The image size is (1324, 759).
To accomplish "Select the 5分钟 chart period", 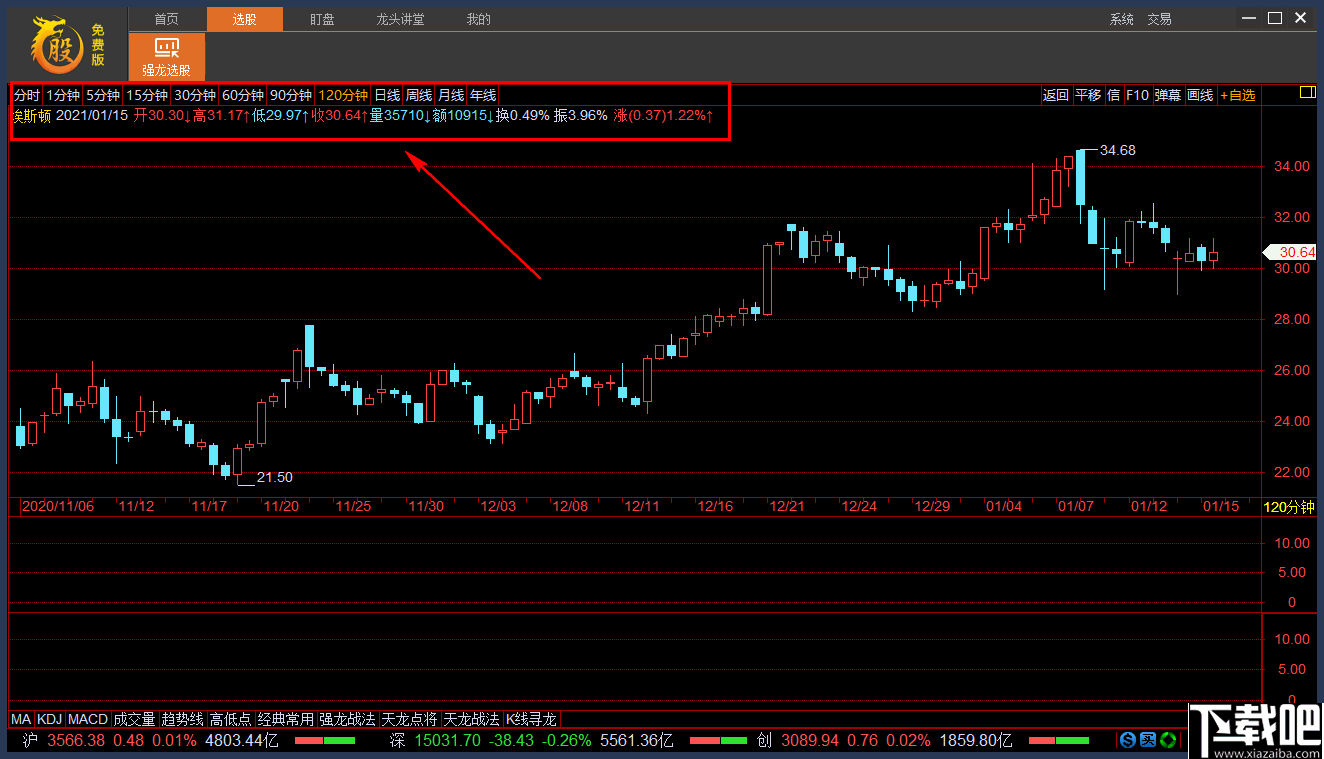I will [102, 95].
